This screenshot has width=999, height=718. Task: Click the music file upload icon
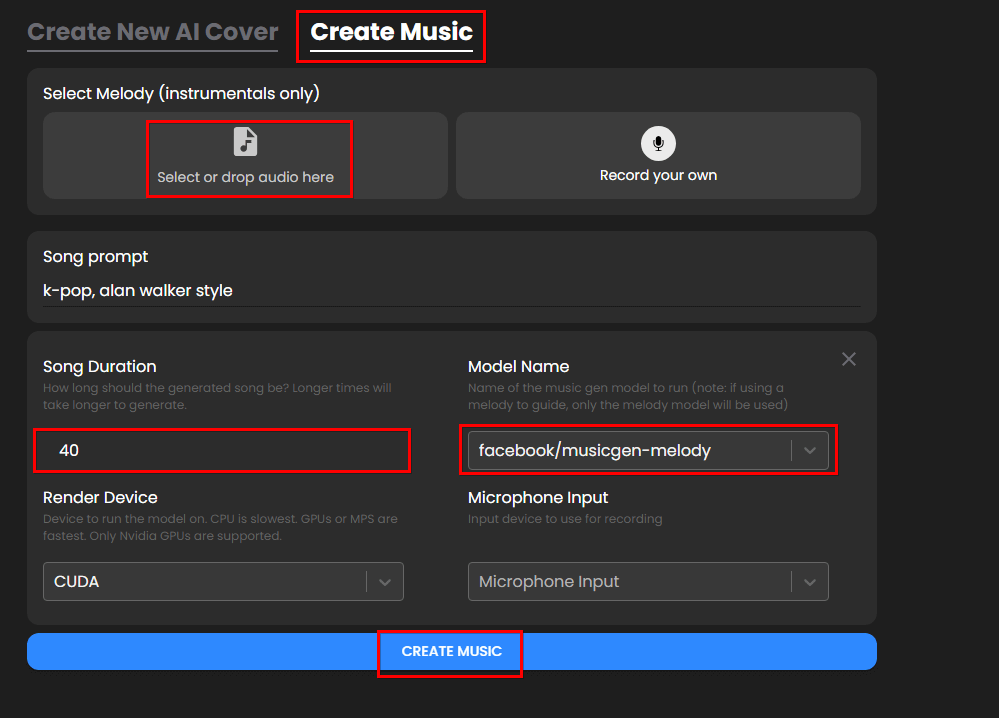point(245,142)
